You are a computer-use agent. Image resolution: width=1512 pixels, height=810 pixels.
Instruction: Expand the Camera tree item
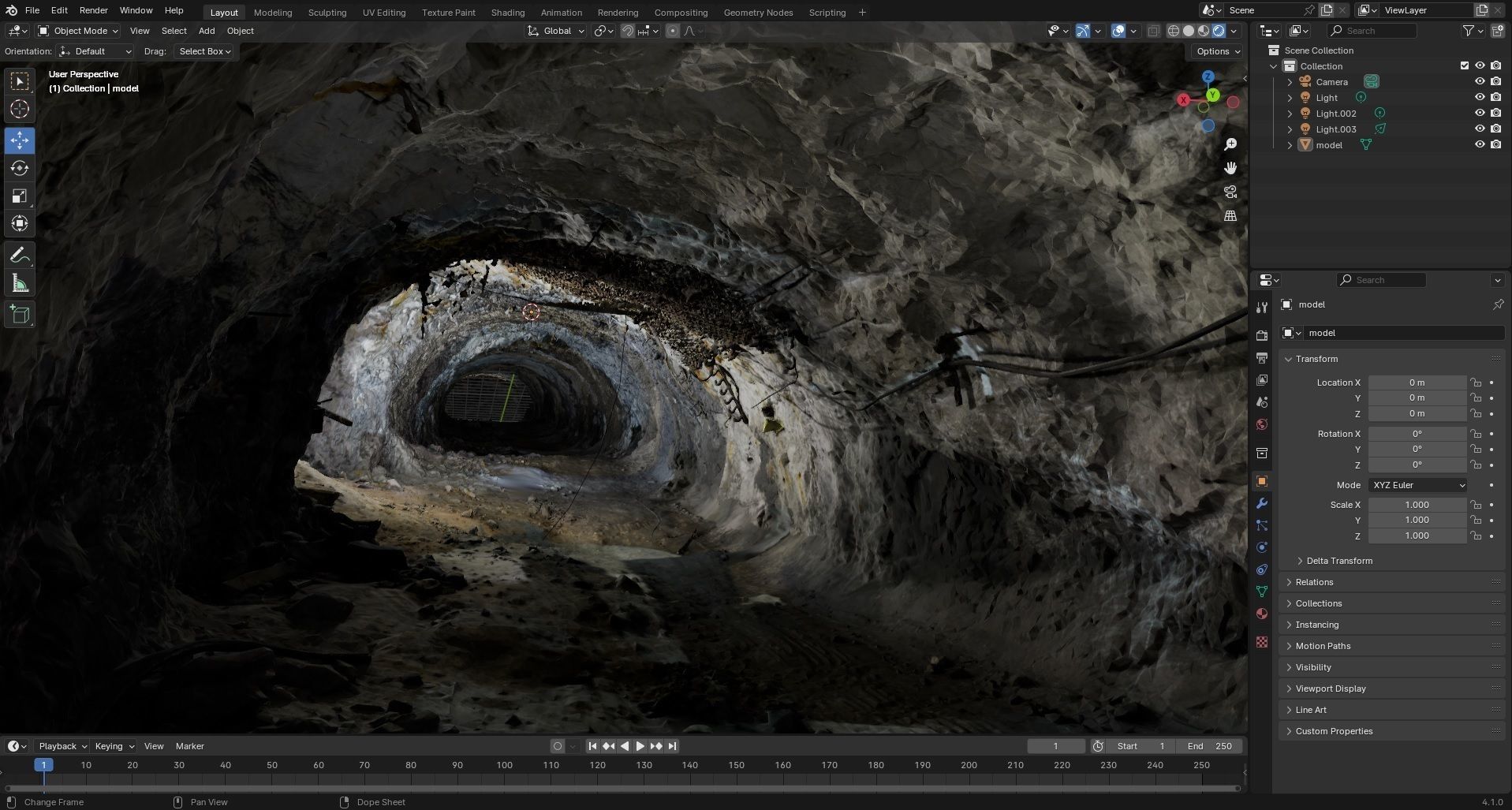click(x=1290, y=82)
